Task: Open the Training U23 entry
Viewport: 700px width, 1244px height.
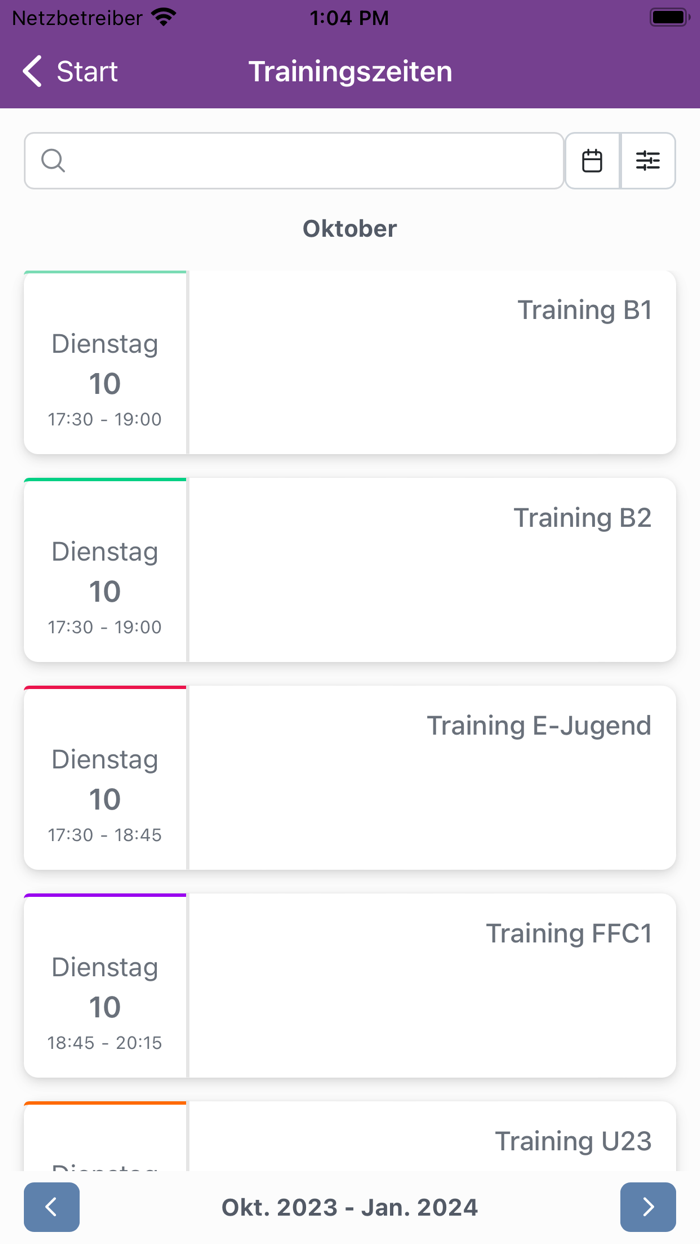Action: (430, 1140)
